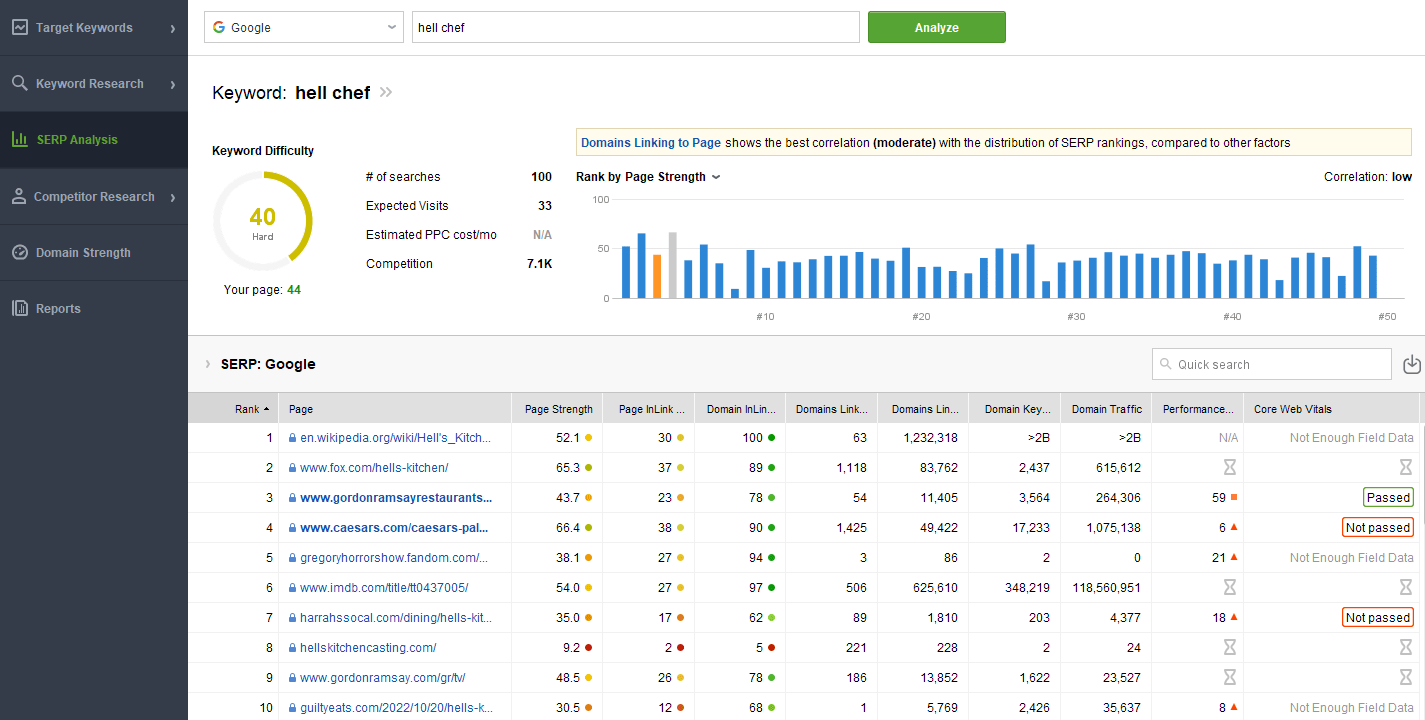Click orange square next to performance score 59
The image size is (1425, 720).
(1234, 498)
